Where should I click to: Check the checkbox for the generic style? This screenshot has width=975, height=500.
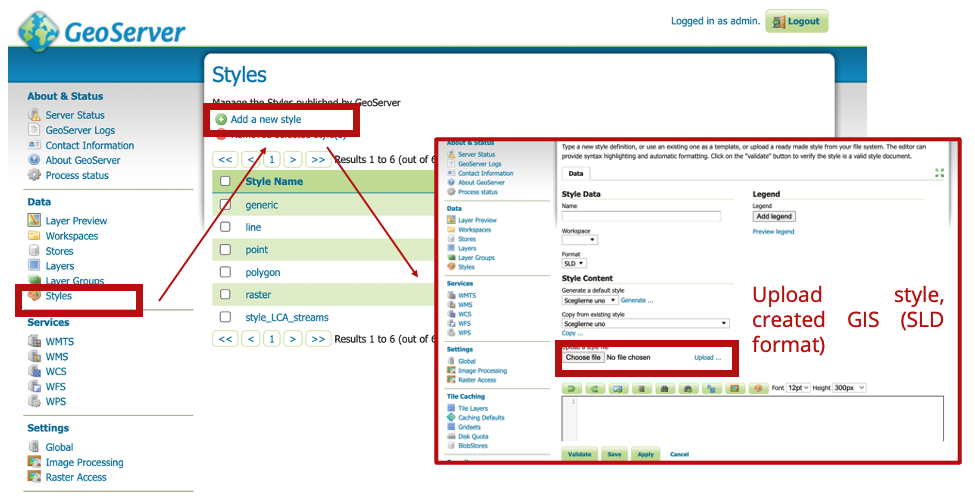(x=225, y=205)
